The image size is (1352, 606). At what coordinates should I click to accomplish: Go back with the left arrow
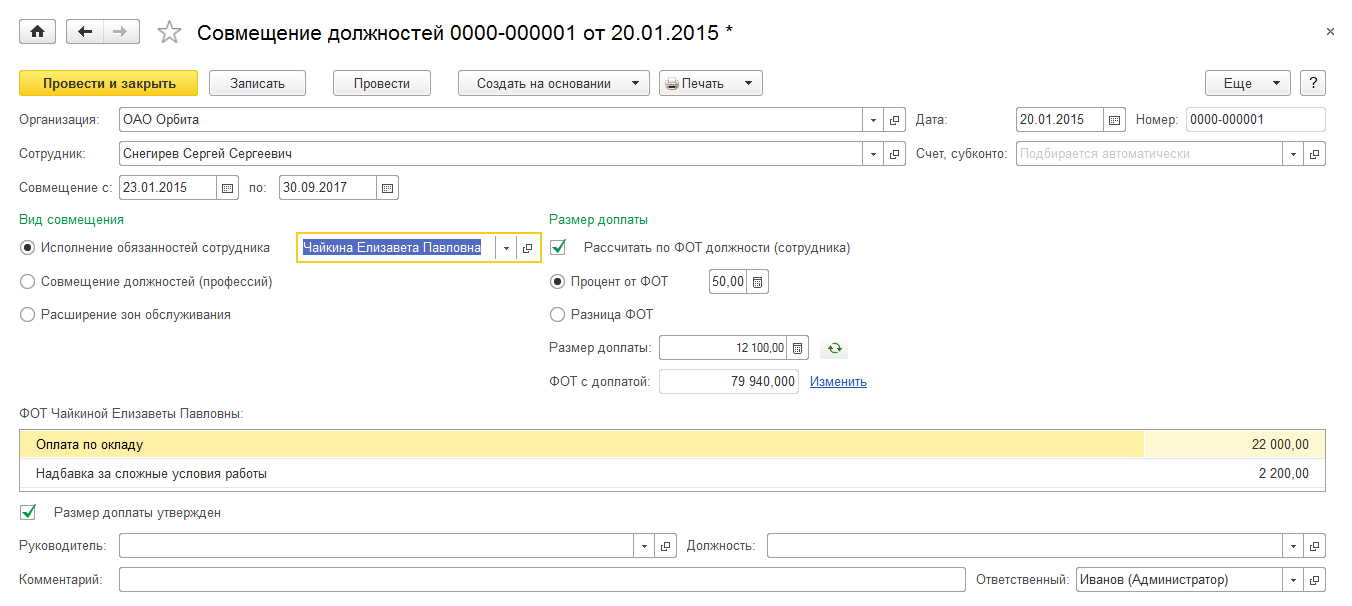(85, 32)
